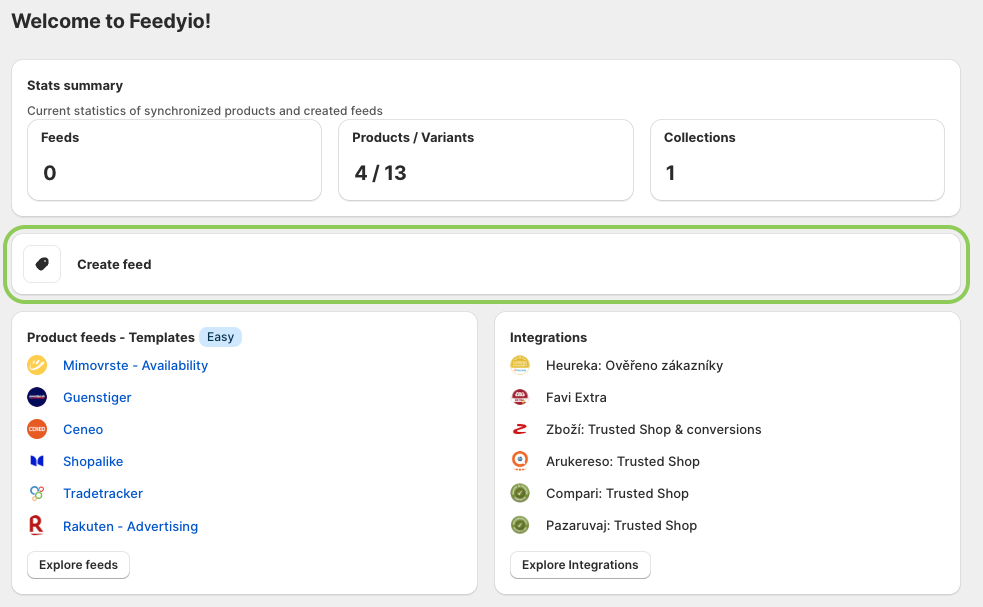The image size is (983, 607).
Task: Open the Shopalike template link
Action: (93, 462)
